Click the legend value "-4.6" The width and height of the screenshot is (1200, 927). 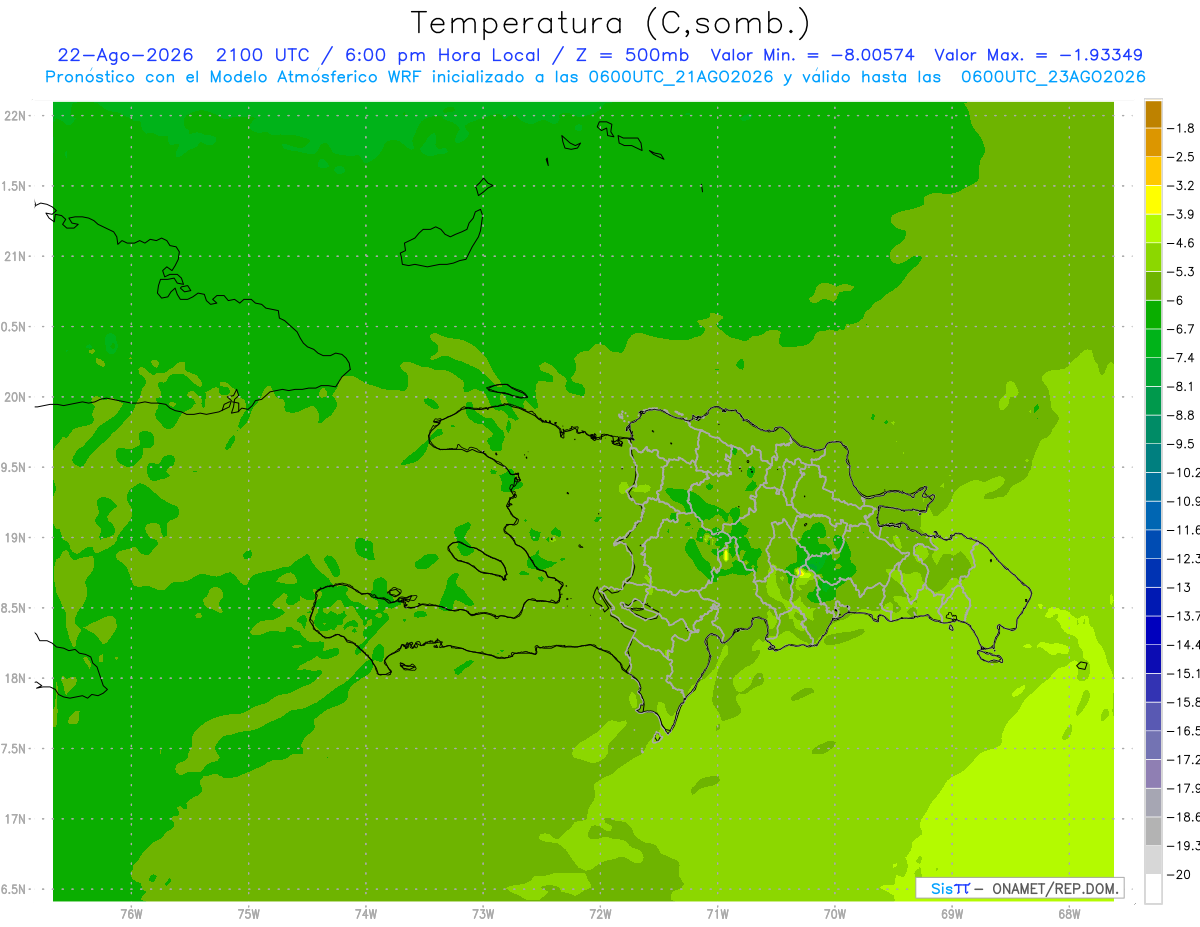(1181, 243)
